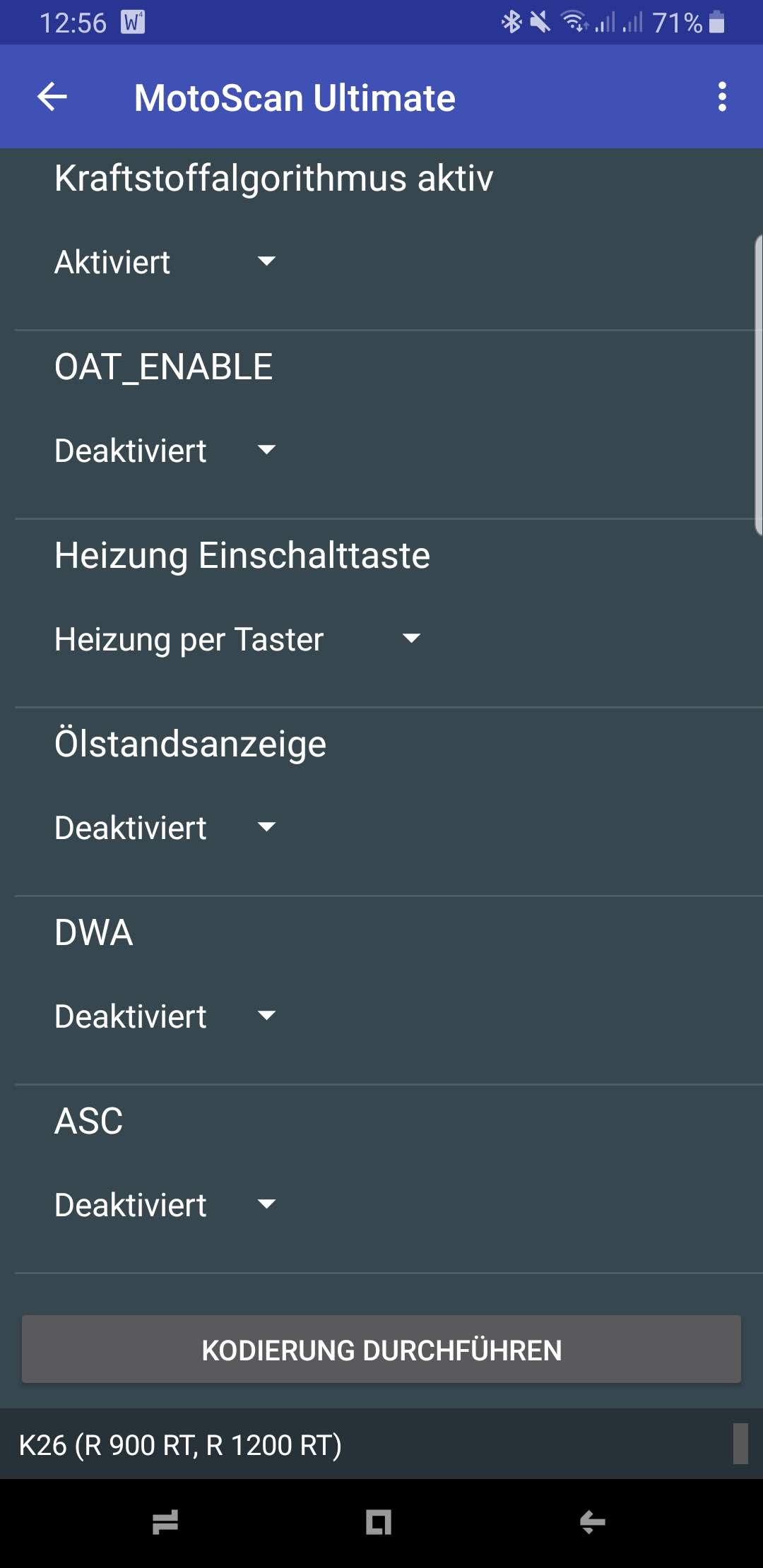Expand the OAT_ENABLE dropdown

click(x=165, y=451)
